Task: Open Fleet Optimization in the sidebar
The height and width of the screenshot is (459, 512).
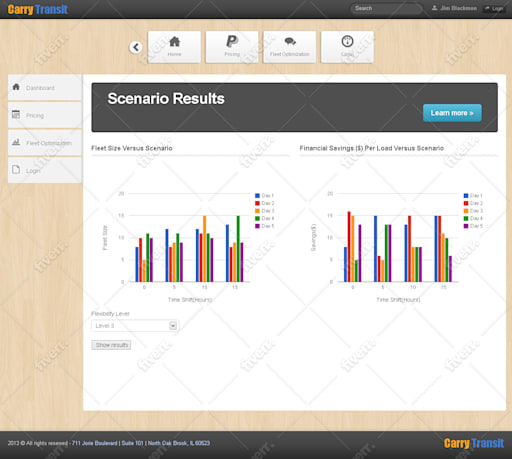Action: tap(45, 143)
